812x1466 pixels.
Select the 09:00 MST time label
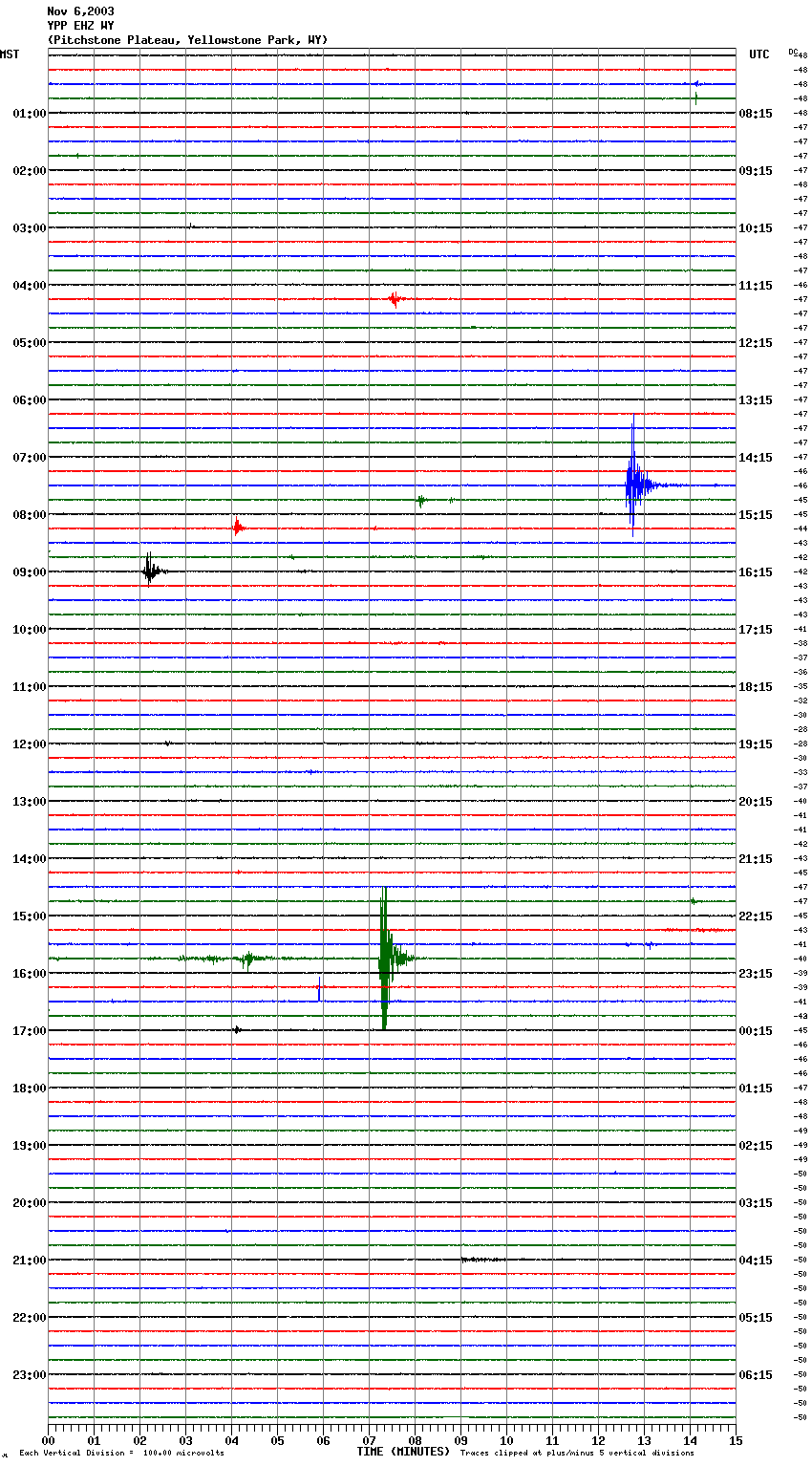pos(29,572)
